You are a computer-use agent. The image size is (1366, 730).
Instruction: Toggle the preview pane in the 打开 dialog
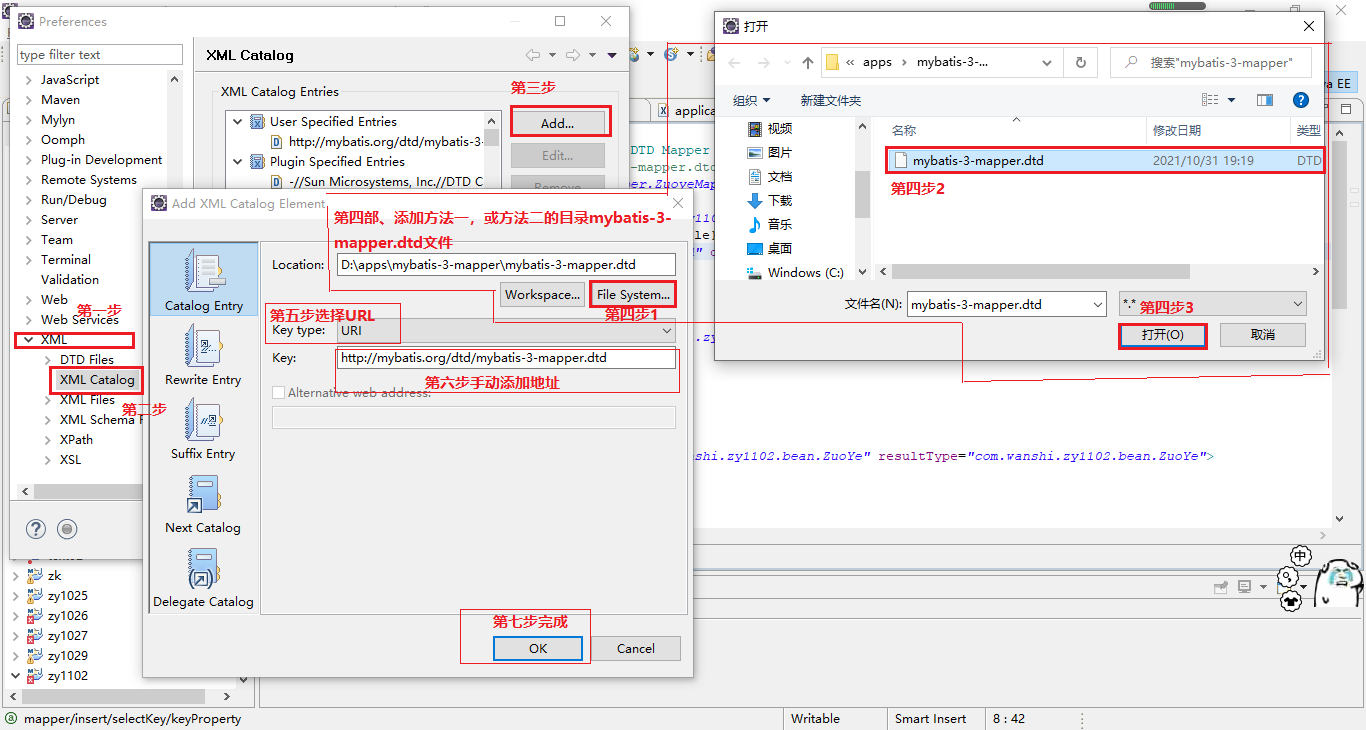click(x=1263, y=99)
